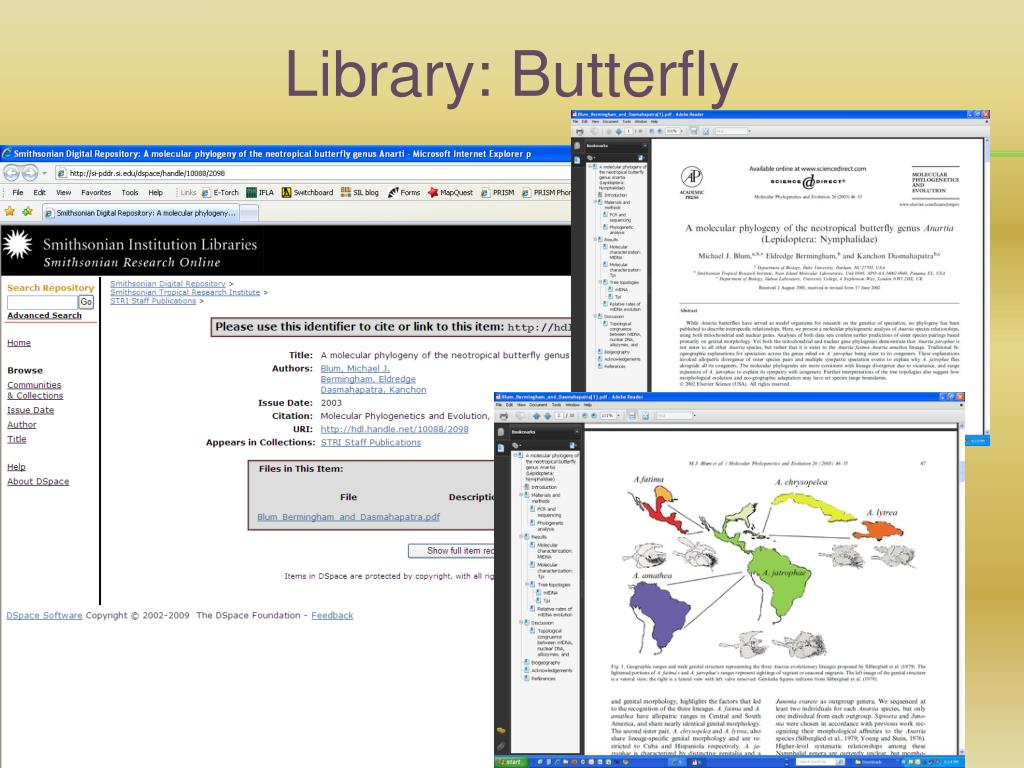Open zoom percentage dropdown in lower Adobe Reader

[x=618, y=416]
